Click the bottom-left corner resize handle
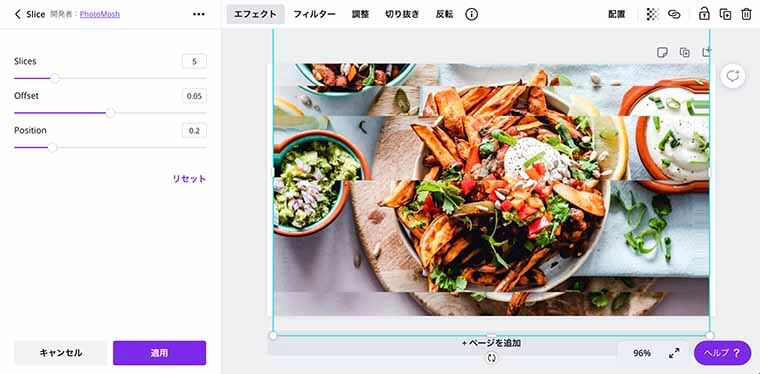The width and height of the screenshot is (760, 374). (x=273, y=335)
